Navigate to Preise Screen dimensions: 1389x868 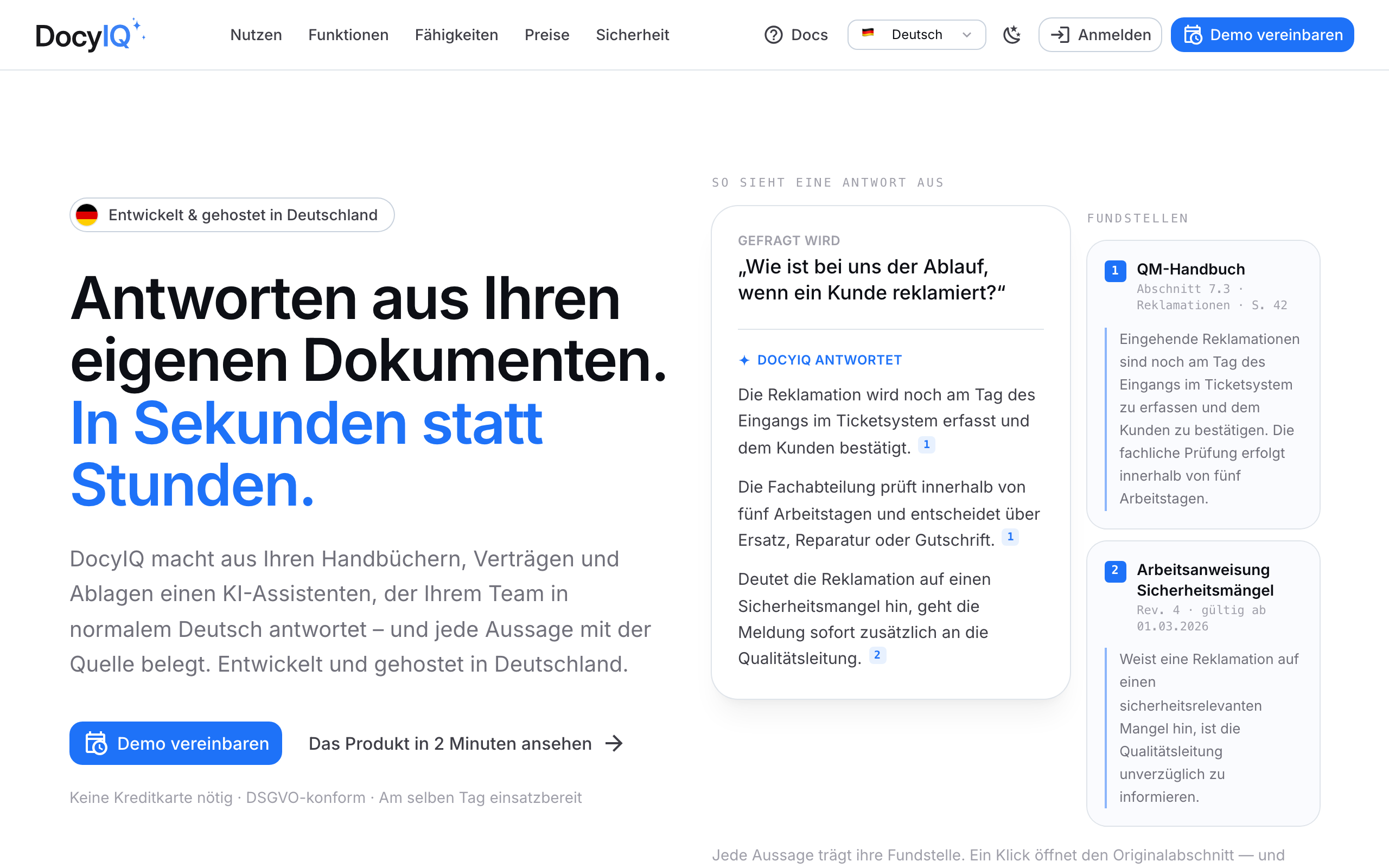tap(547, 35)
